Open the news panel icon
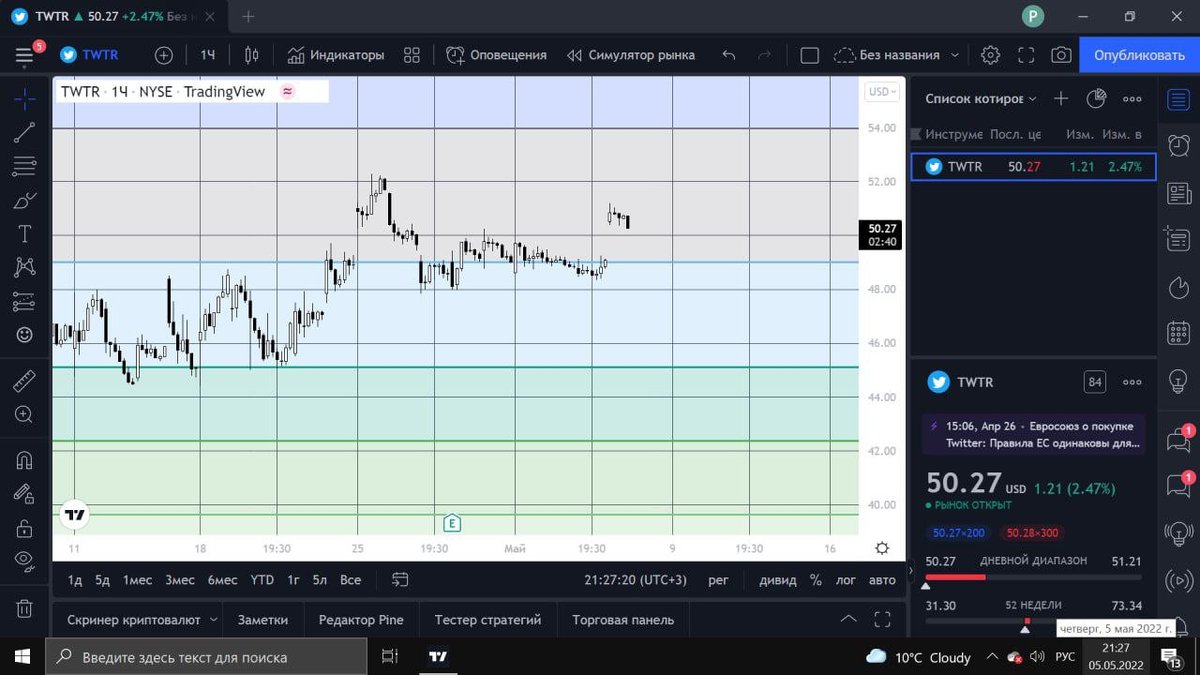The height and width of the screenshot is (675, 1200). (x=1178, y=192)
